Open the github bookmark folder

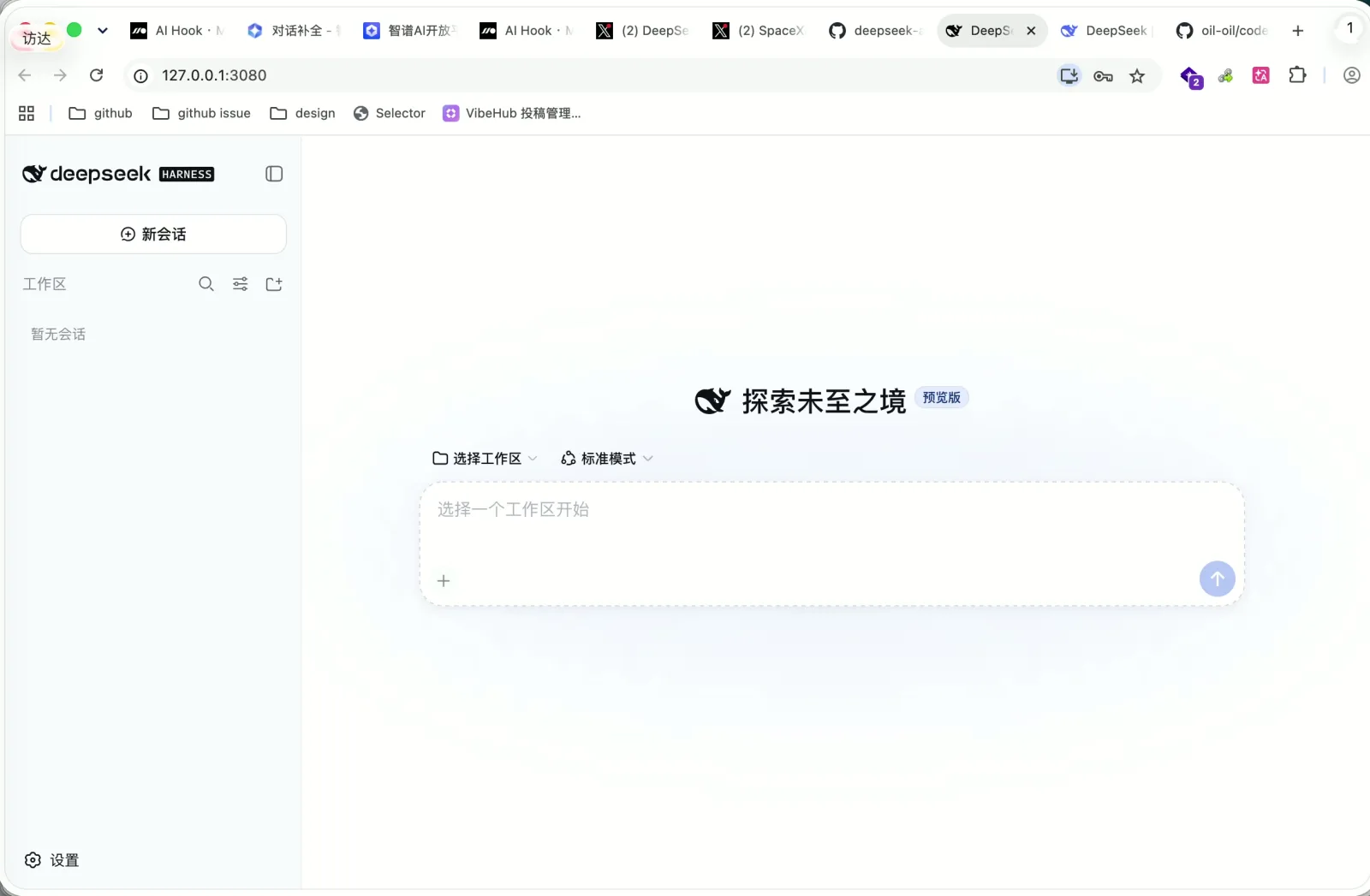point(100,113)
